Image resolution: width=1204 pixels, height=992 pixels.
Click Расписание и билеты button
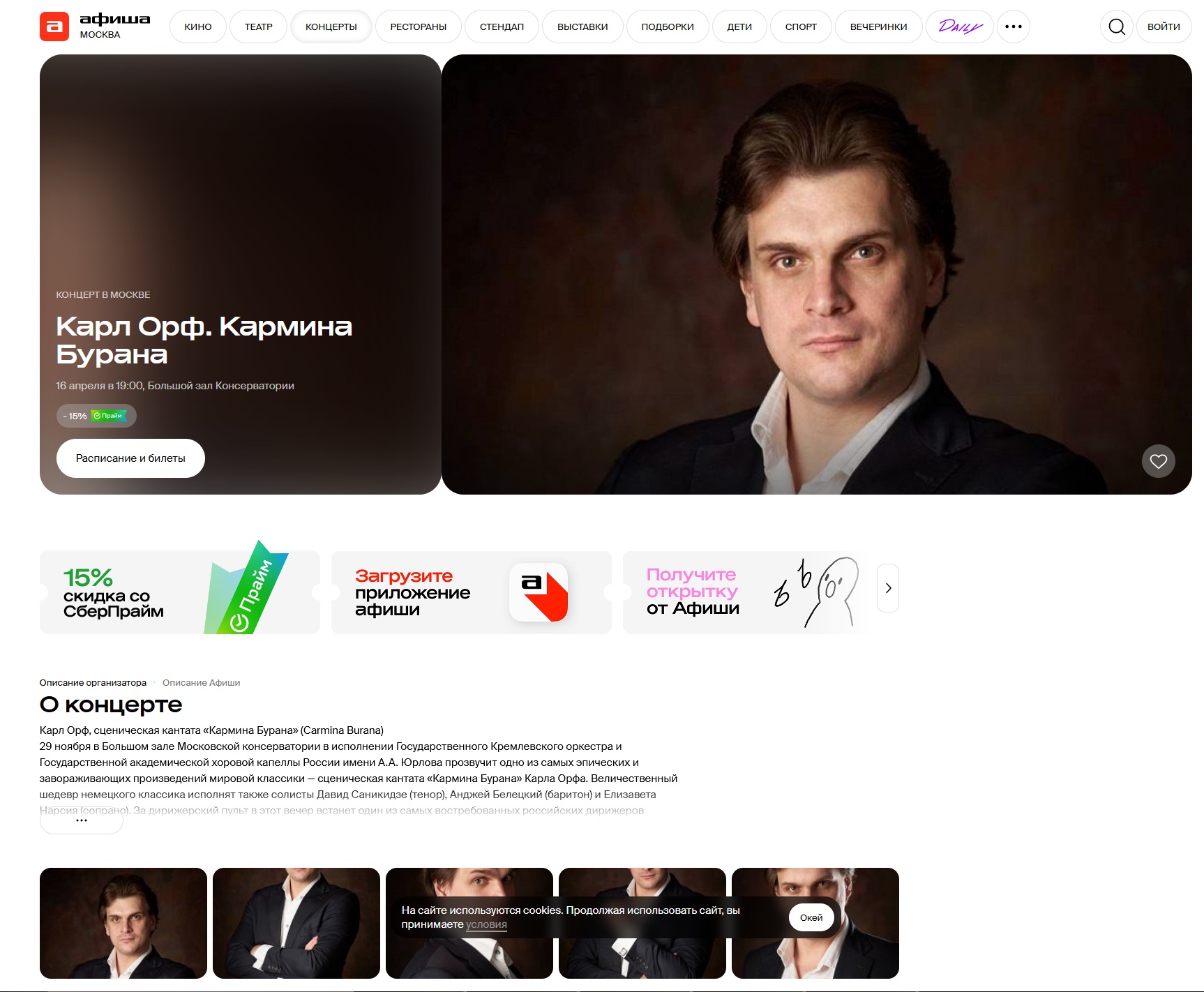[130, 458]
